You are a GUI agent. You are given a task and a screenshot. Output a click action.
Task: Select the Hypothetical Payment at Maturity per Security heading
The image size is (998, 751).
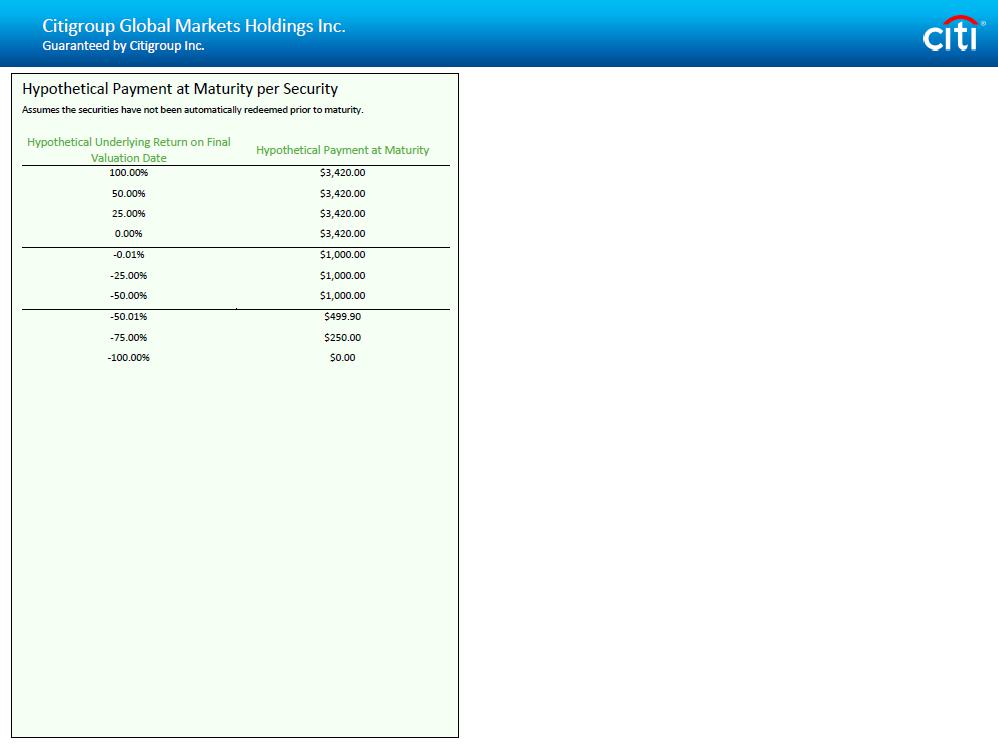point(180,89)
